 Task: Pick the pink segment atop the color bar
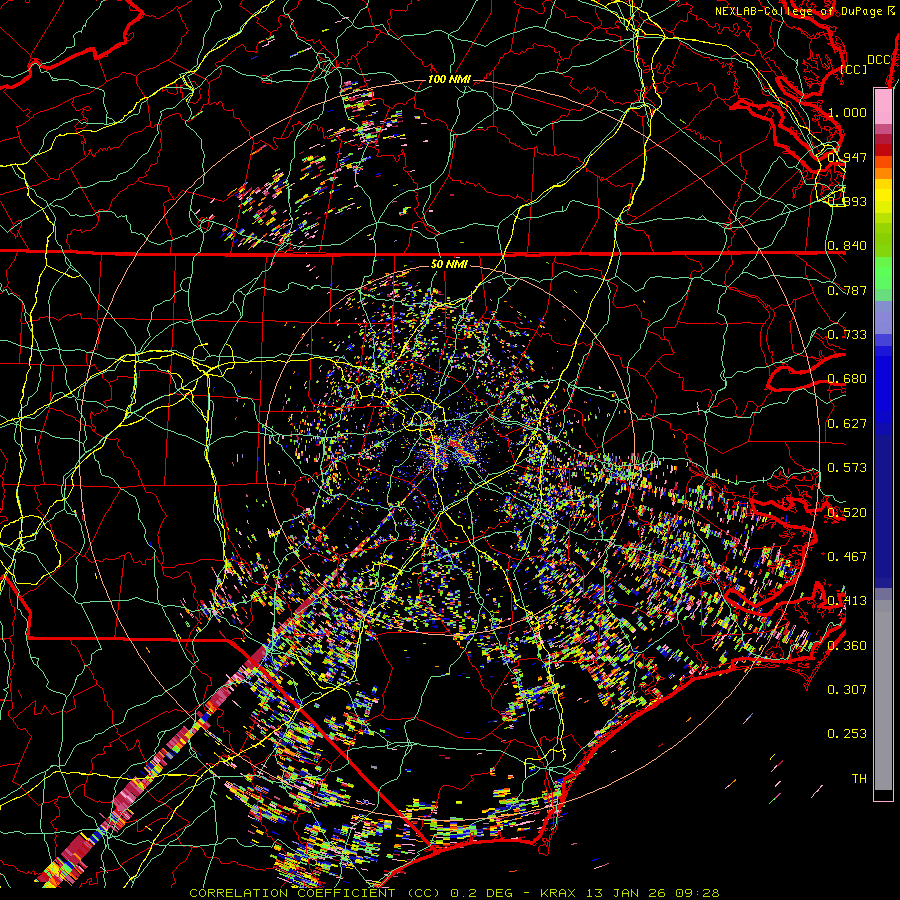point(883,106)
